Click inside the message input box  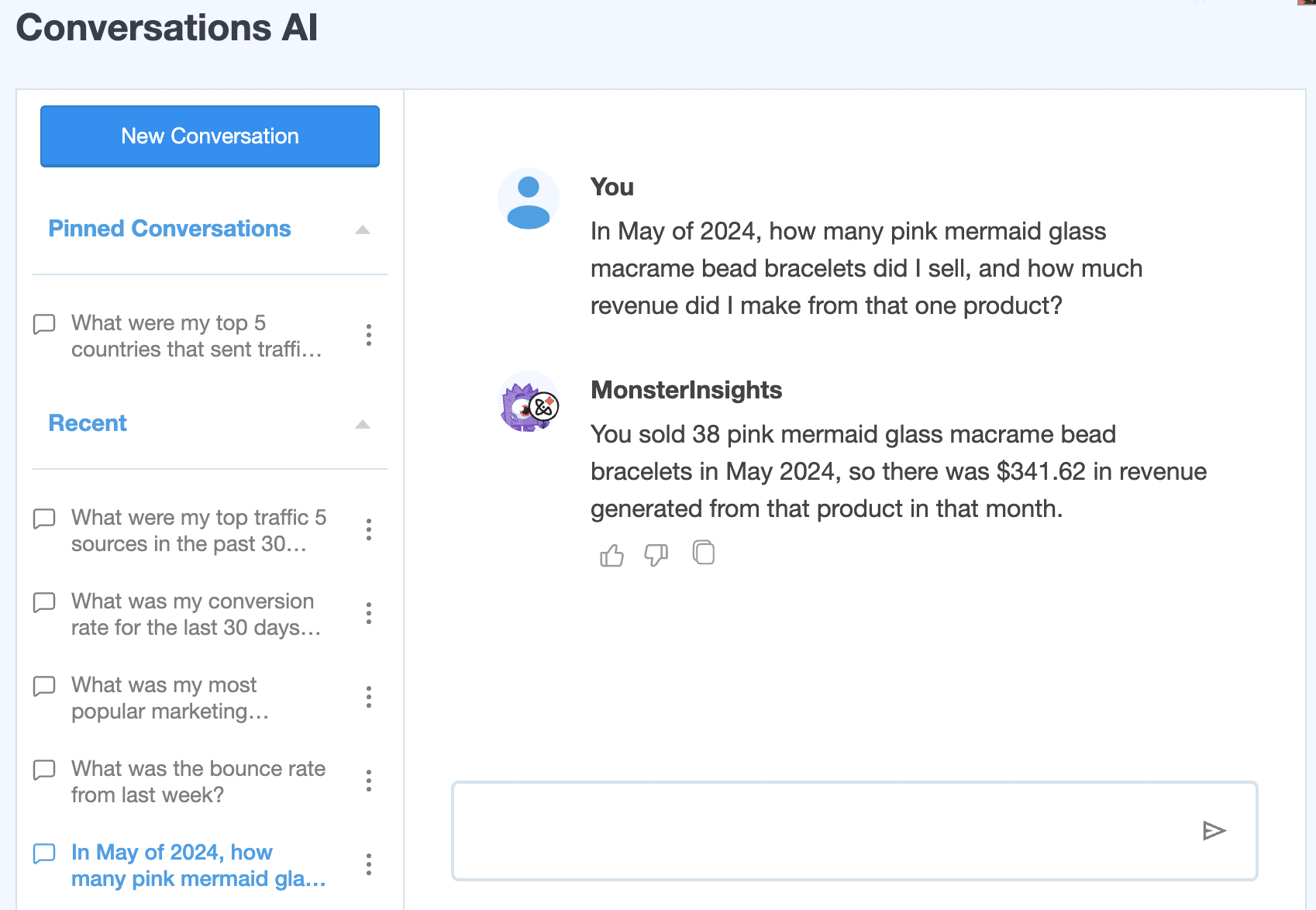point(853,830)
